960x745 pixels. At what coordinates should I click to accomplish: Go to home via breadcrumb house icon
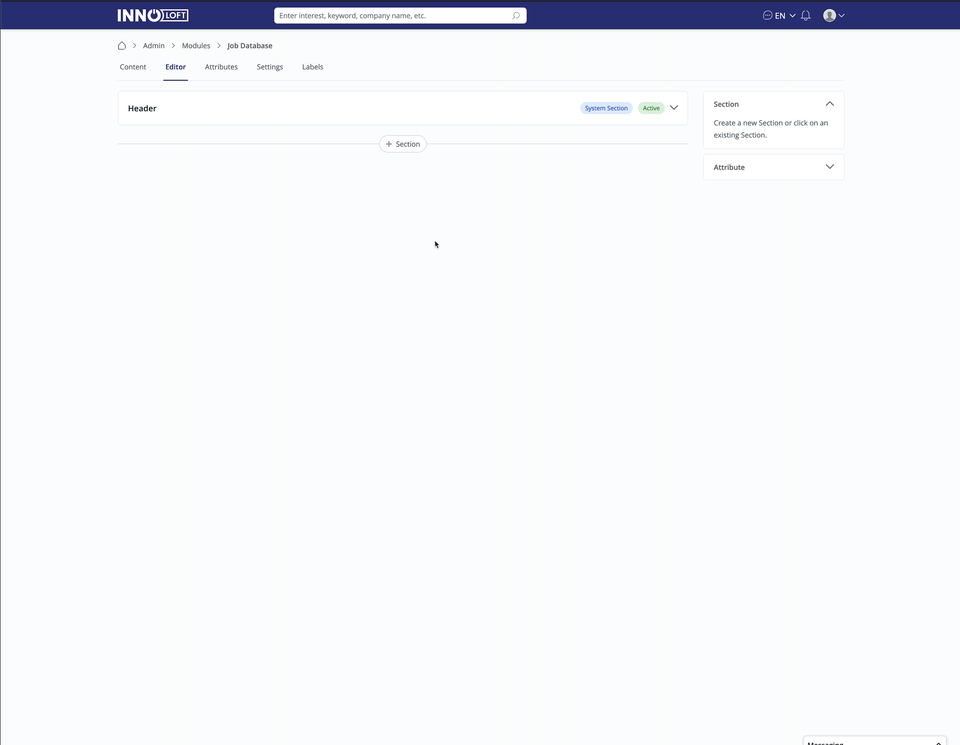tap(122, 46)
